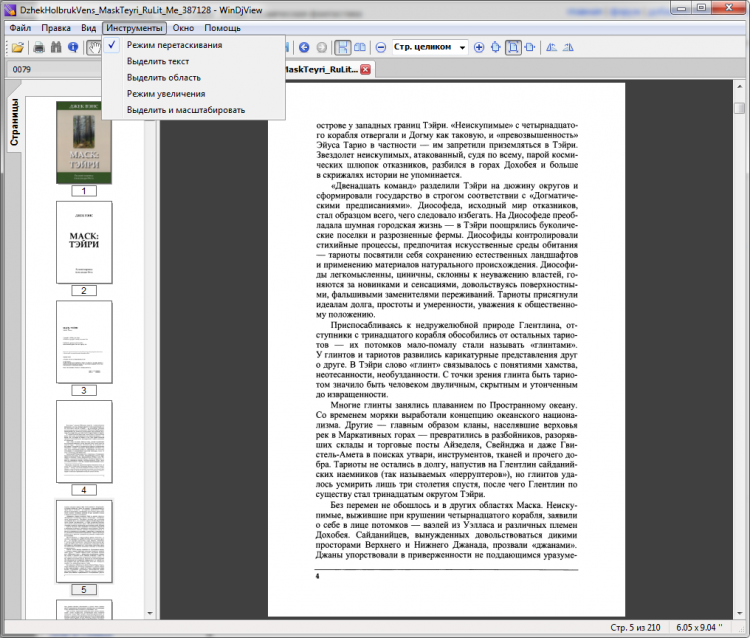
Task: Open the Вид menu
Action: tap(89, 28)
